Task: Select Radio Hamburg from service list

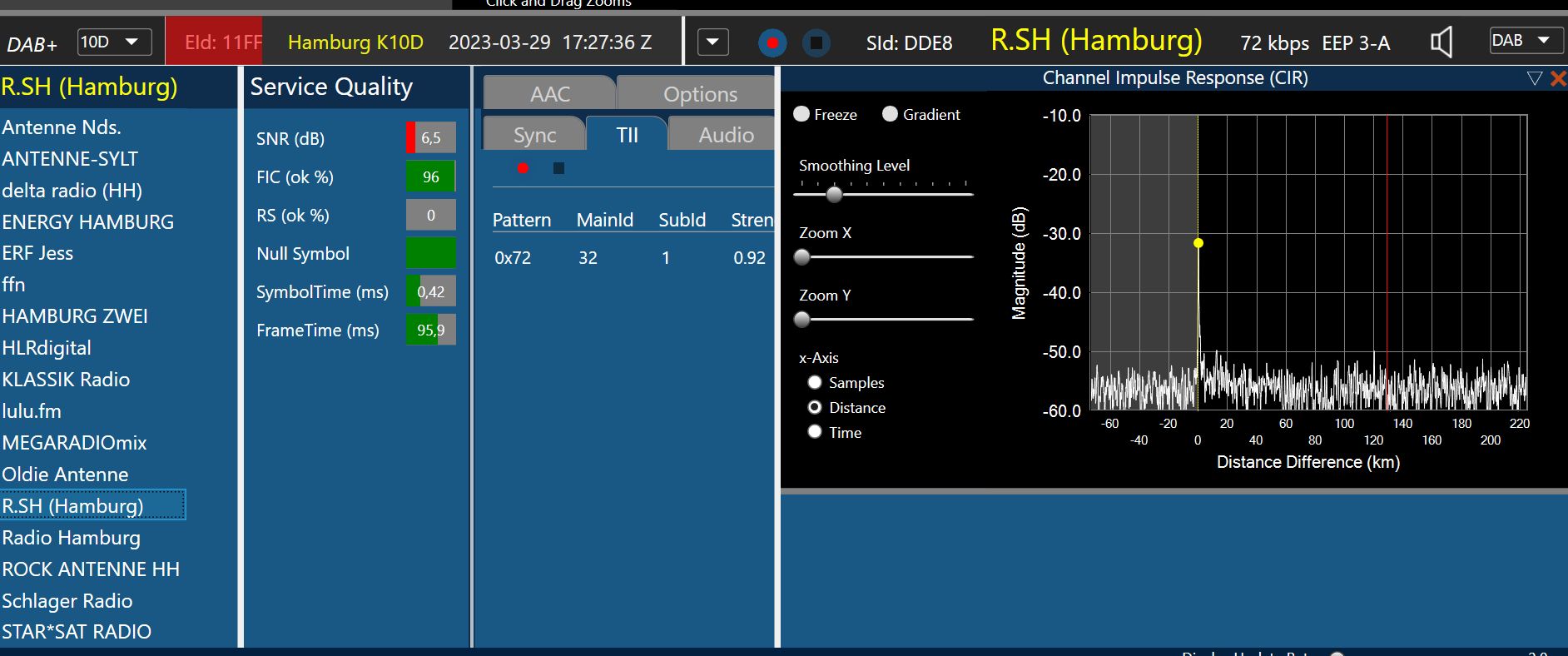Action: (x=72, y=538)
